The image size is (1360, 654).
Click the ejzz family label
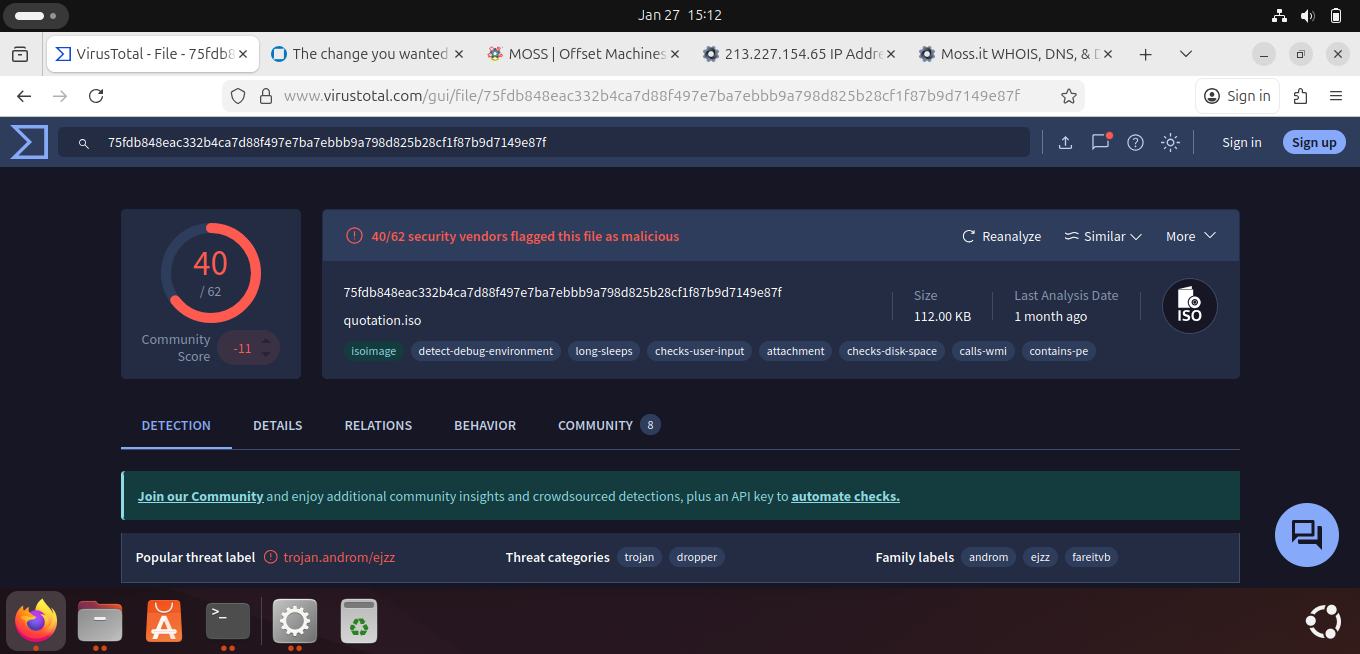tap(1040, 557)
